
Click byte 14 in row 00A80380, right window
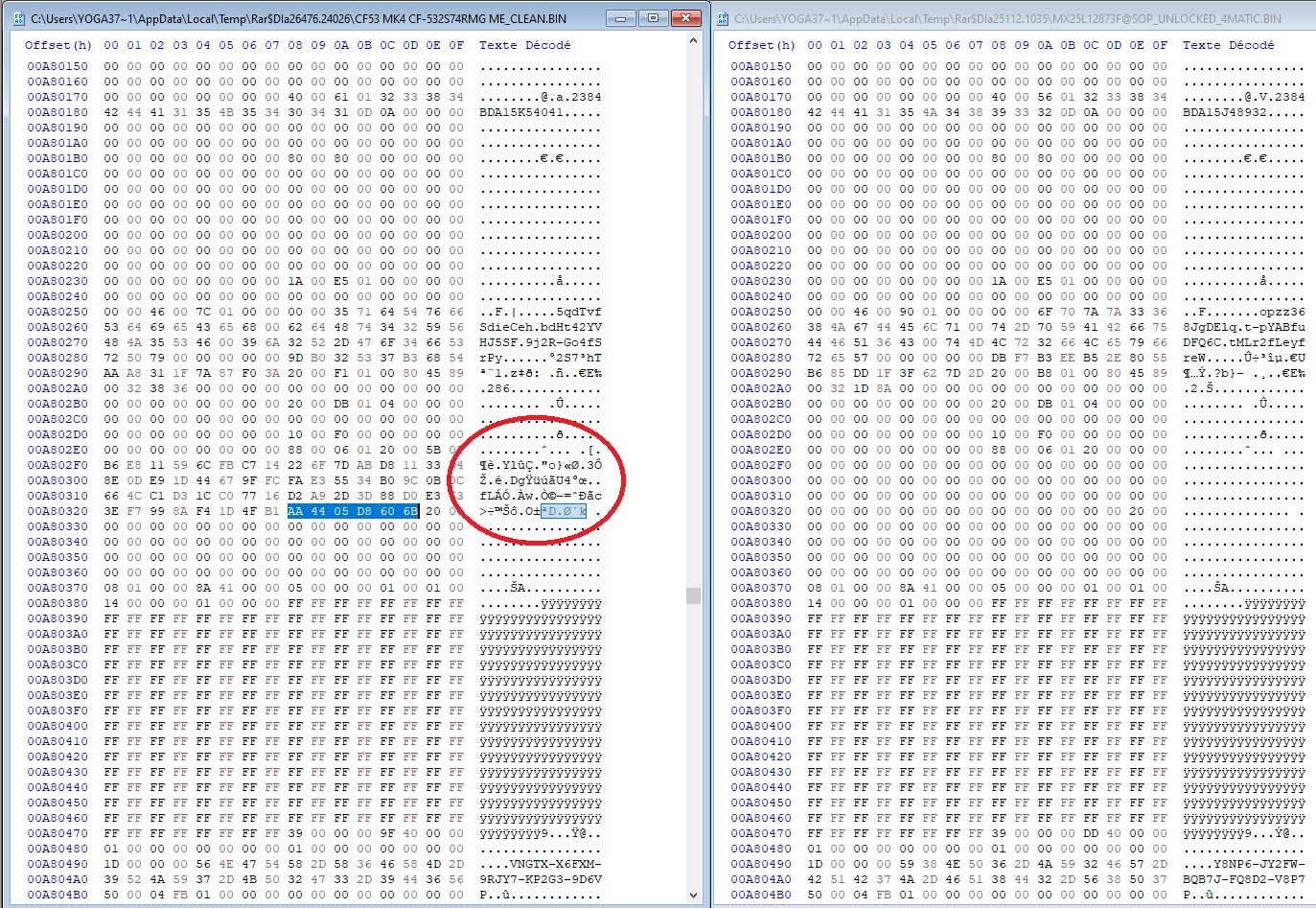click(x=815, y=603)
